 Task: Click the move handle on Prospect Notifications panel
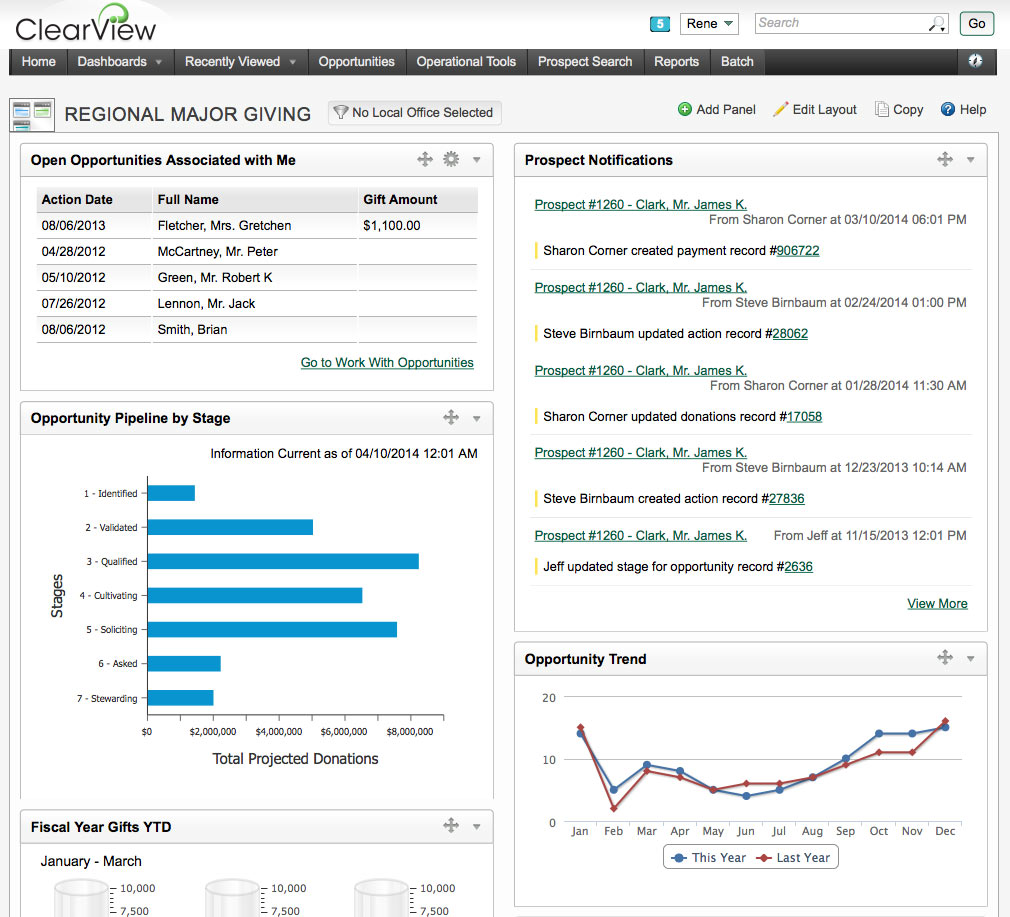(x=944, y=159)
